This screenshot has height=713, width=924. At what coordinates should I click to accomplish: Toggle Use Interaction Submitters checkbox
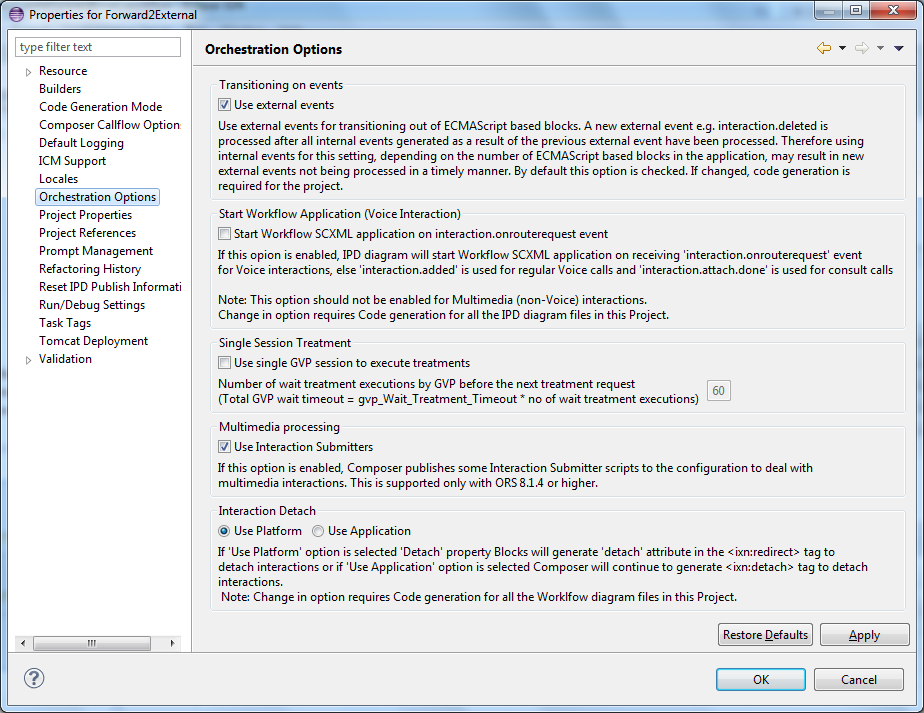(x=225, y=447)
